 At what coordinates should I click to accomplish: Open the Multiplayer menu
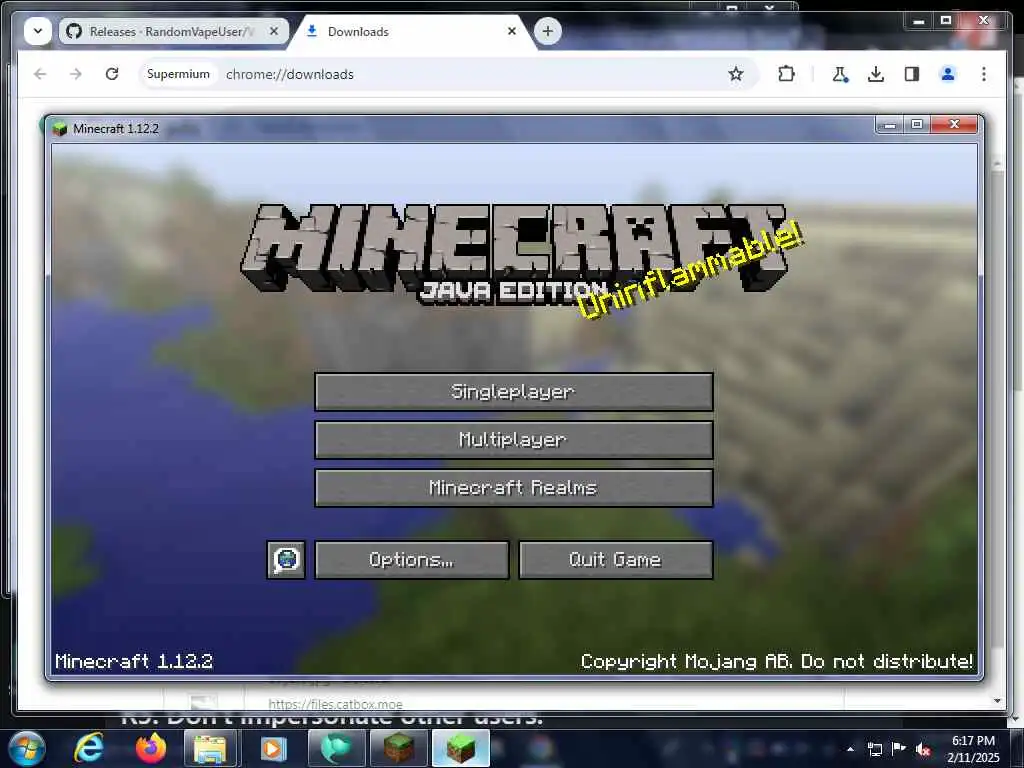tap(514, 440)
